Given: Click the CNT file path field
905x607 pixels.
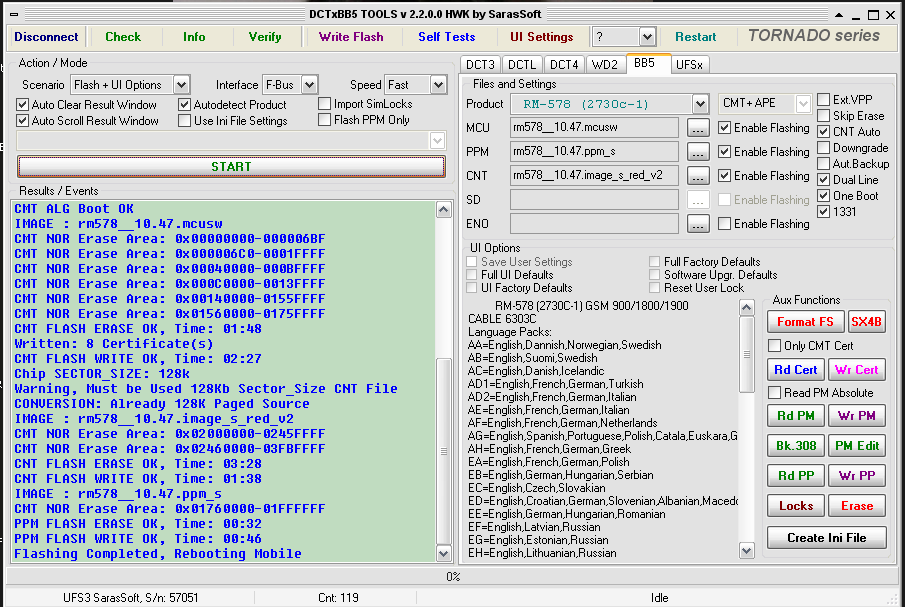Looking at the screenshot, I should (x=594, y=175).
